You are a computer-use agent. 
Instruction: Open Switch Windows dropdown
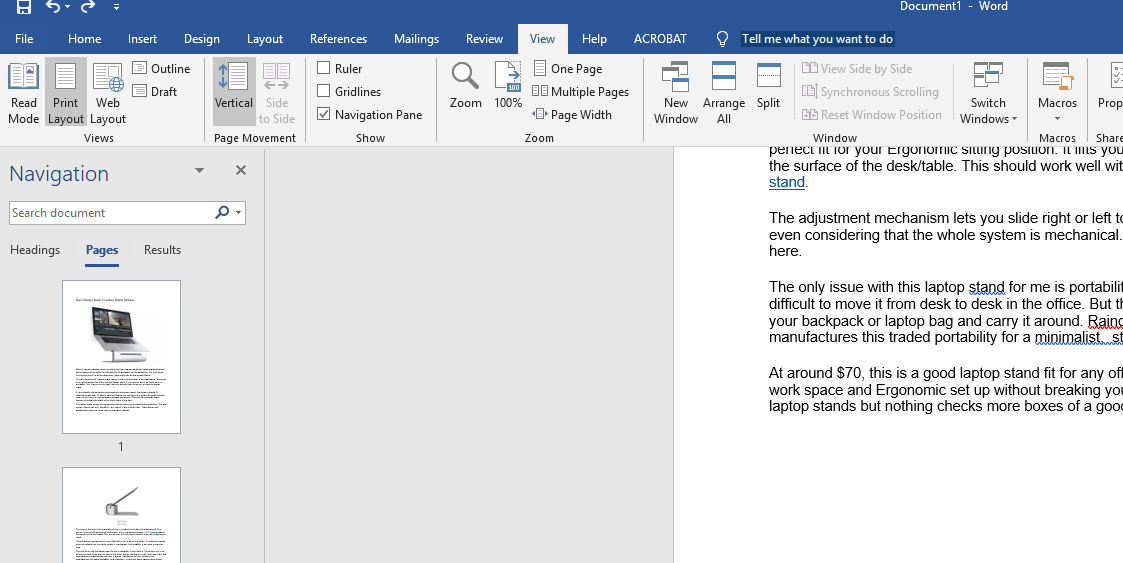click(988, 93)
